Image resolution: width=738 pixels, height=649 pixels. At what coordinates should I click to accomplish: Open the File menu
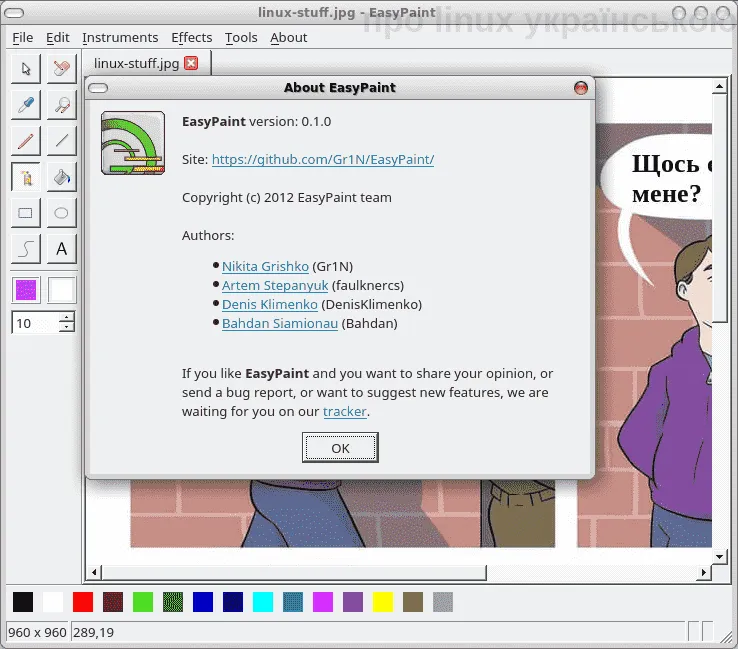click(23, 38)
